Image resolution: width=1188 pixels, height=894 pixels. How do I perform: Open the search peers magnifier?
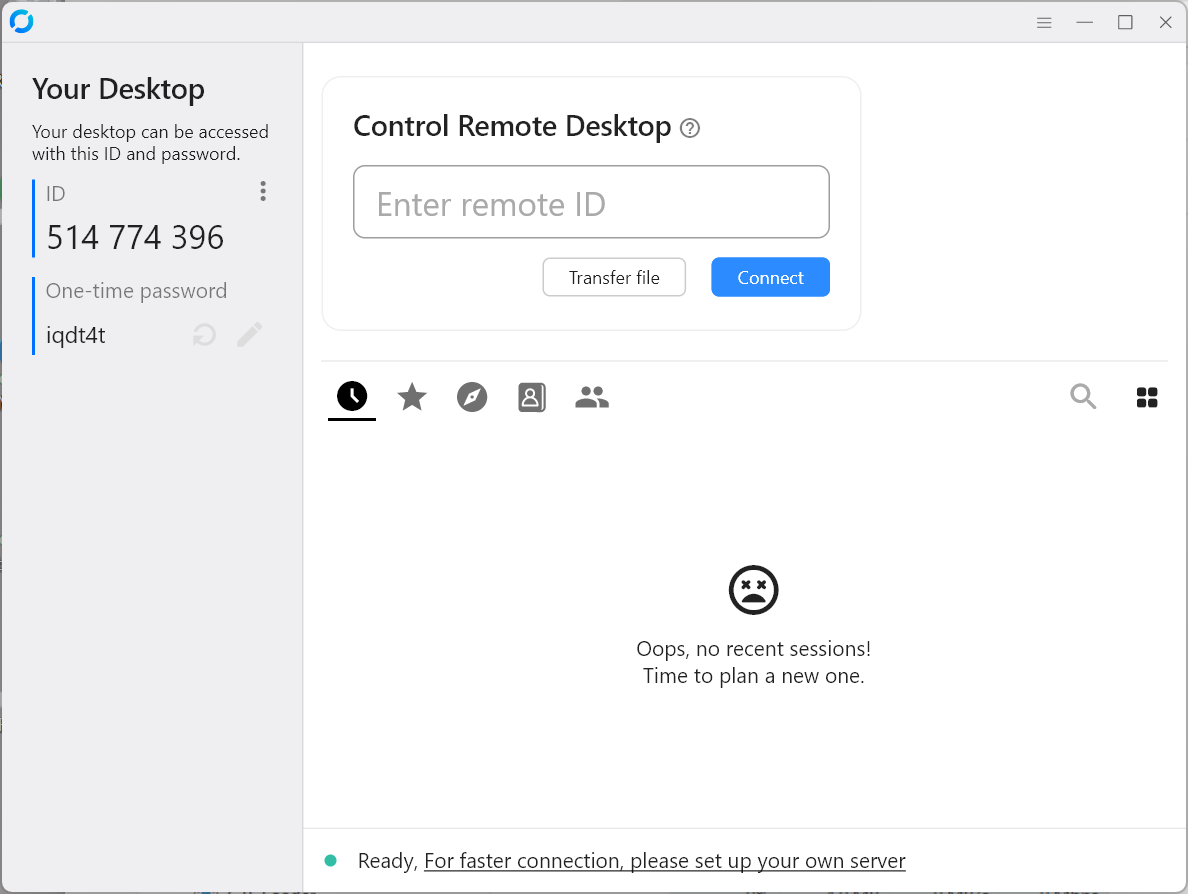click(1083, 397)
